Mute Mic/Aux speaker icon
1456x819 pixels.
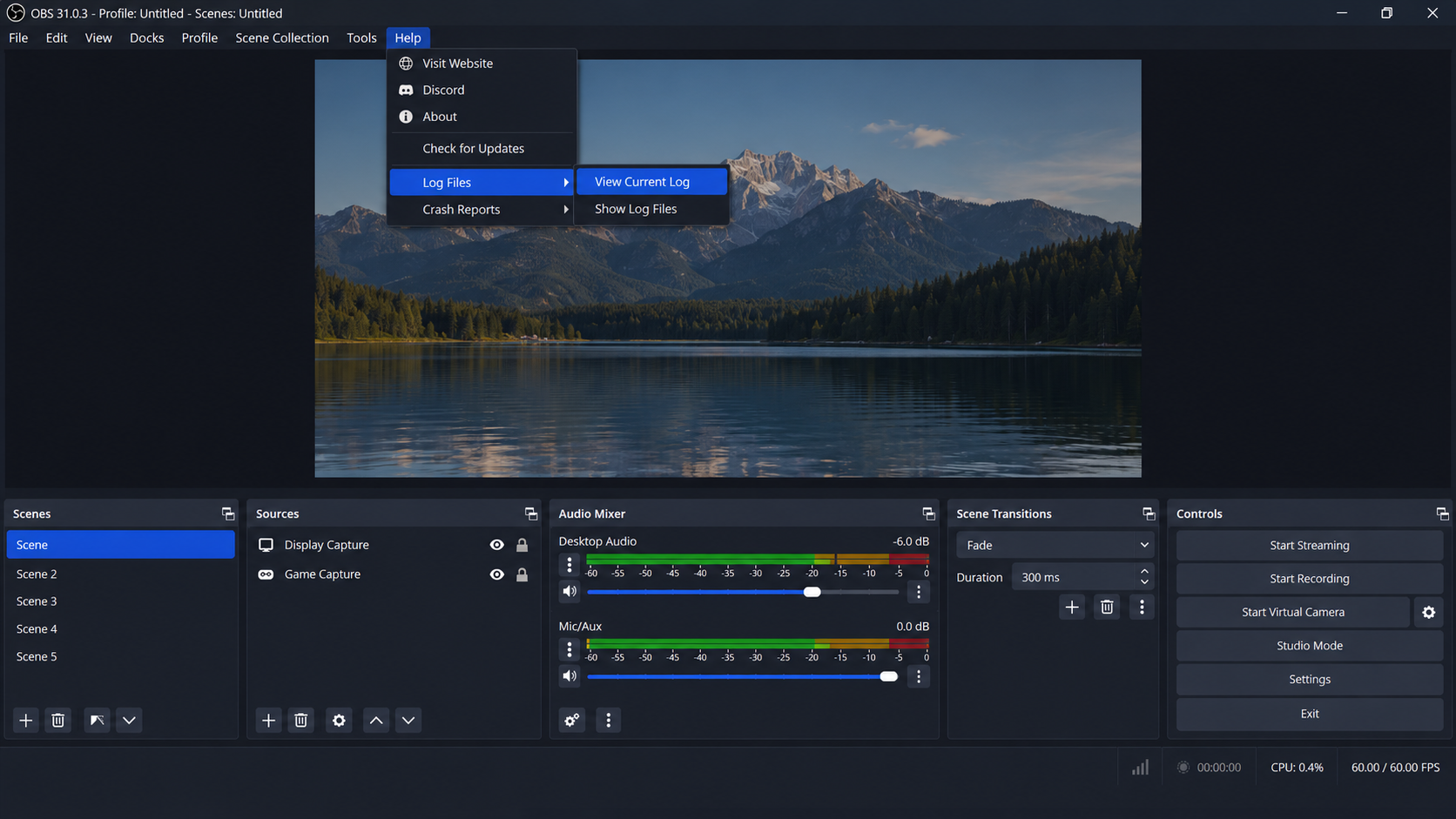click(x=570, y=676)
